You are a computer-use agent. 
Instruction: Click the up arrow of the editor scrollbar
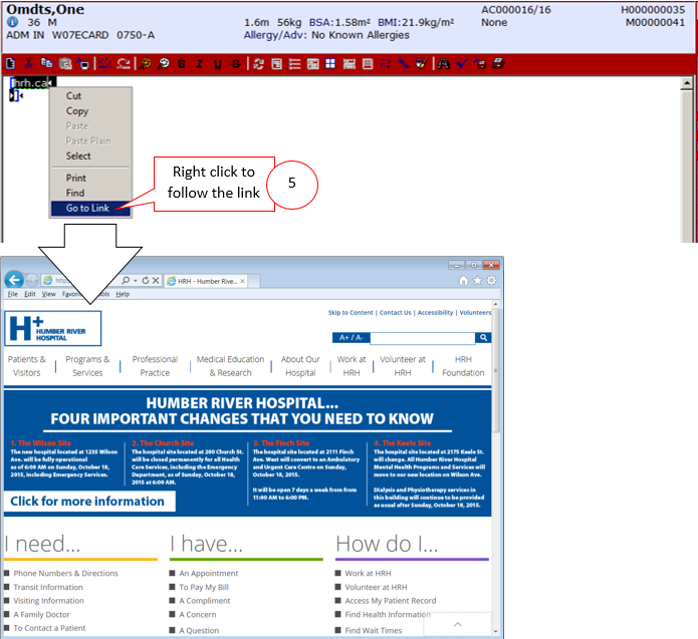(687, 83)
